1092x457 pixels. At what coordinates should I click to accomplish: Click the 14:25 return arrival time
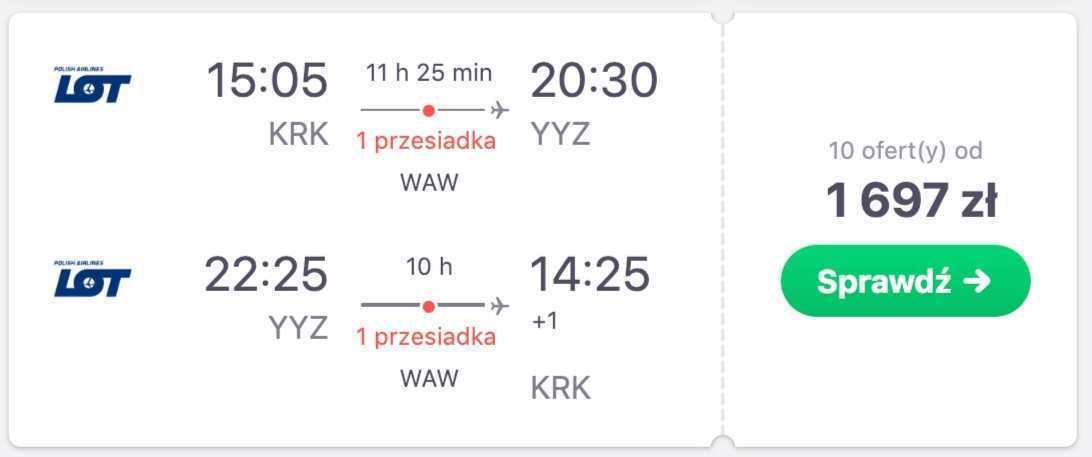click(591, 274)
